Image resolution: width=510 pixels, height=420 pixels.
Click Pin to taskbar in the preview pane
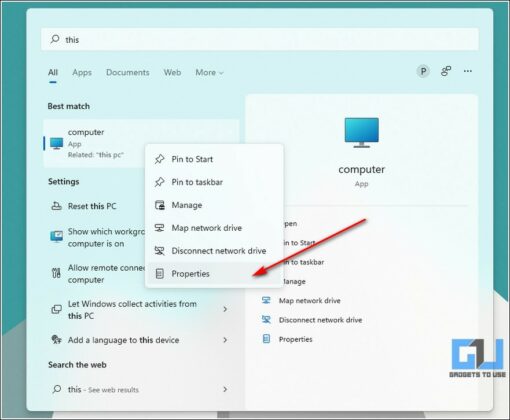[x=303, y=262]
